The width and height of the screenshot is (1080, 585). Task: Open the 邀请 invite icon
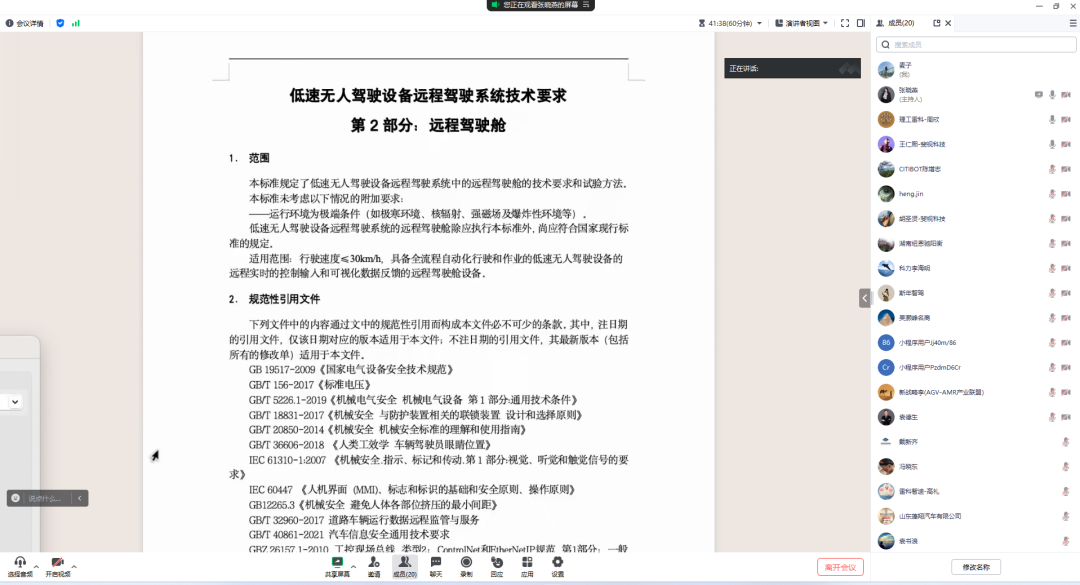374,564
